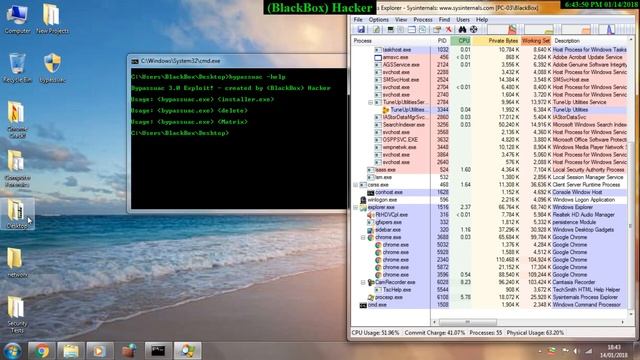Toggle the show process tree toolbar icon

coord(401,29)
